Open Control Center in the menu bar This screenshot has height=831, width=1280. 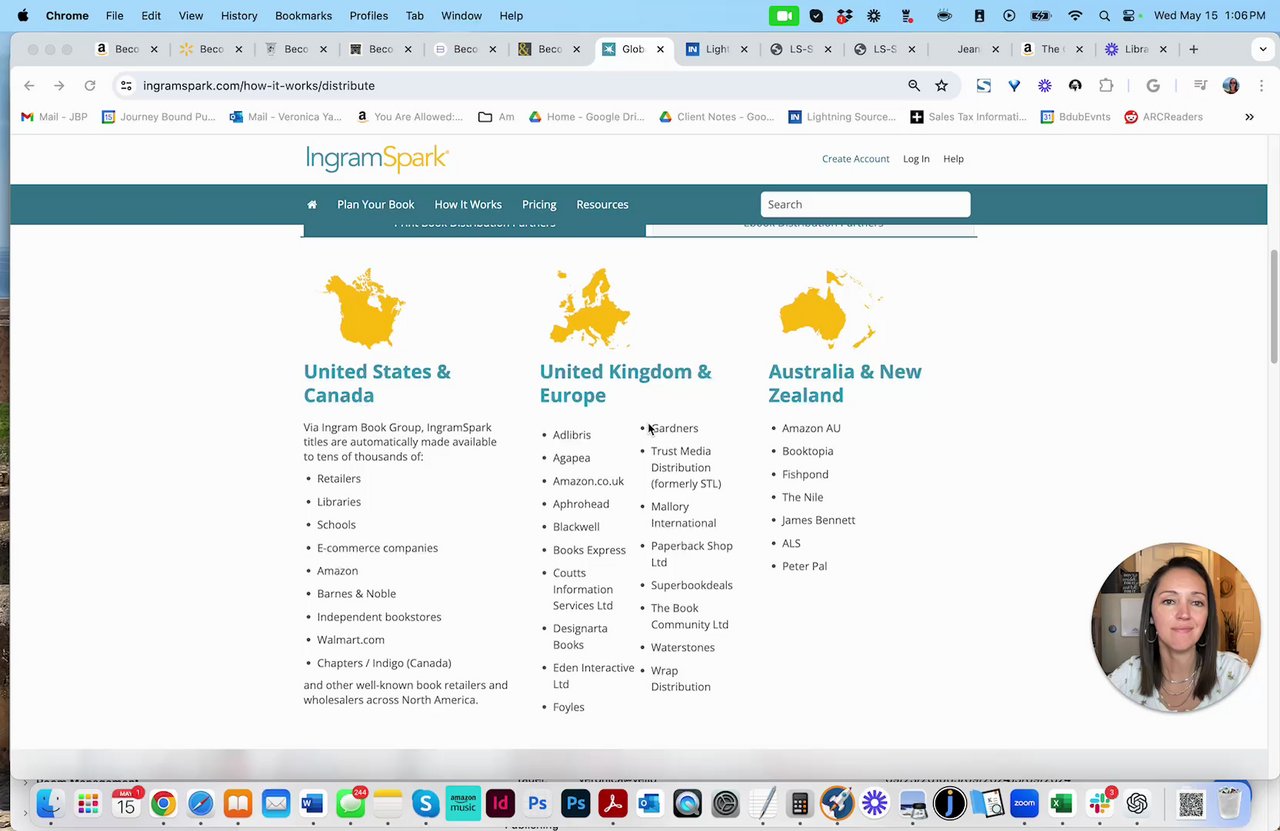click(1130, 16)
